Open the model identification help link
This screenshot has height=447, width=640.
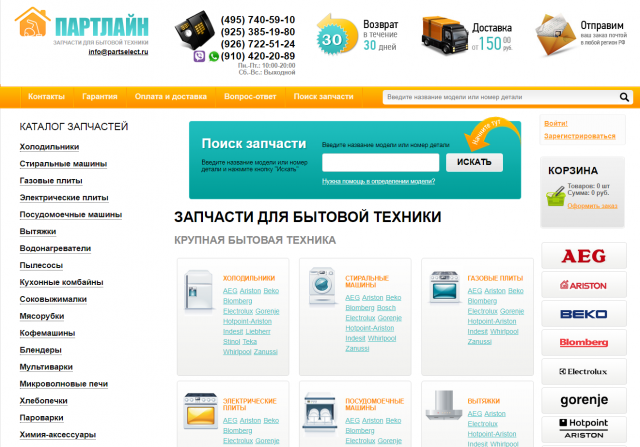(x=378, y=181)
